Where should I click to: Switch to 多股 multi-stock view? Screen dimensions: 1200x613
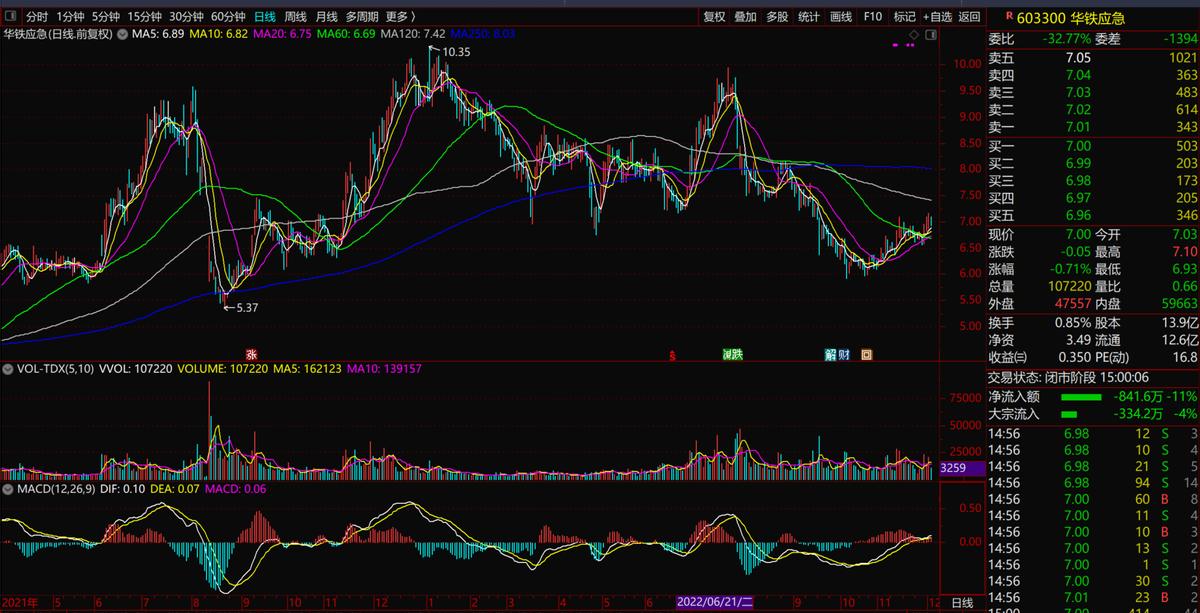point(777,16)
